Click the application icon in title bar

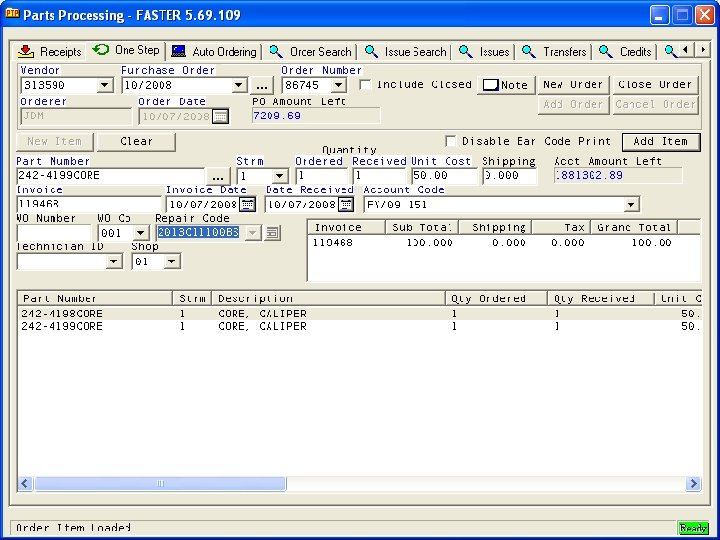point(12,14)
